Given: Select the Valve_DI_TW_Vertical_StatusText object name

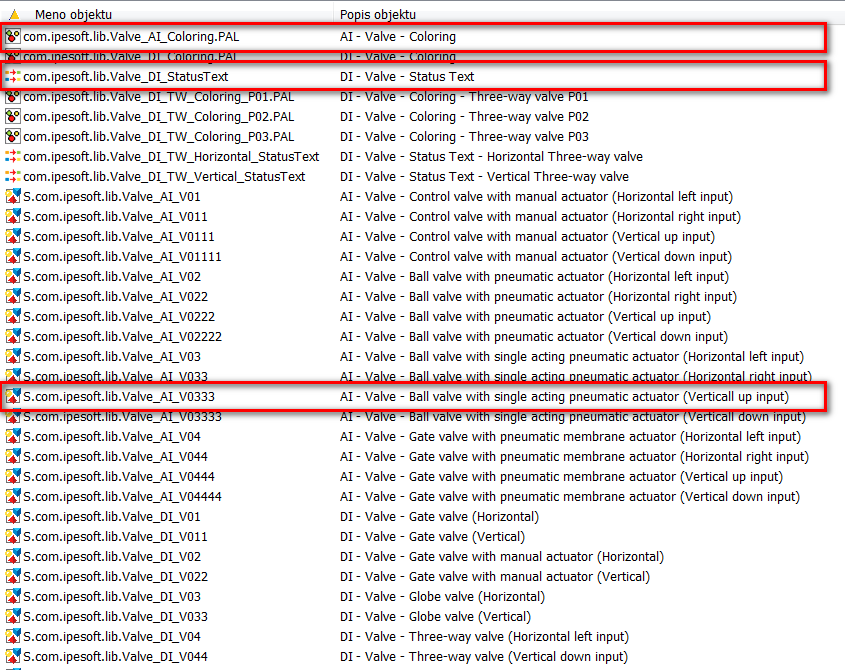Looking at the screenshot, I should pos(164,177).
